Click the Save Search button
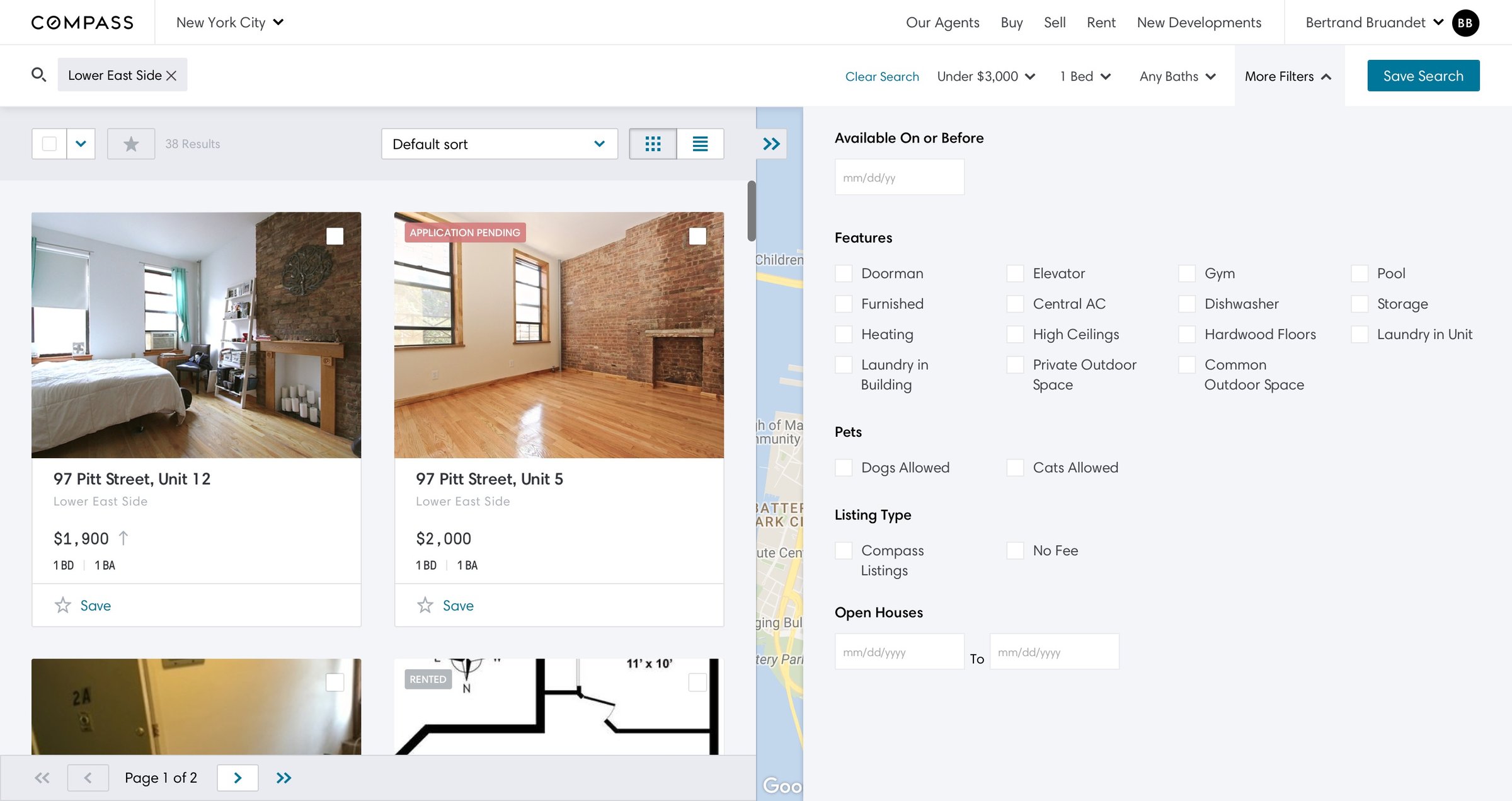This screenshot has height=801, width=1512. coord(1423,76)
